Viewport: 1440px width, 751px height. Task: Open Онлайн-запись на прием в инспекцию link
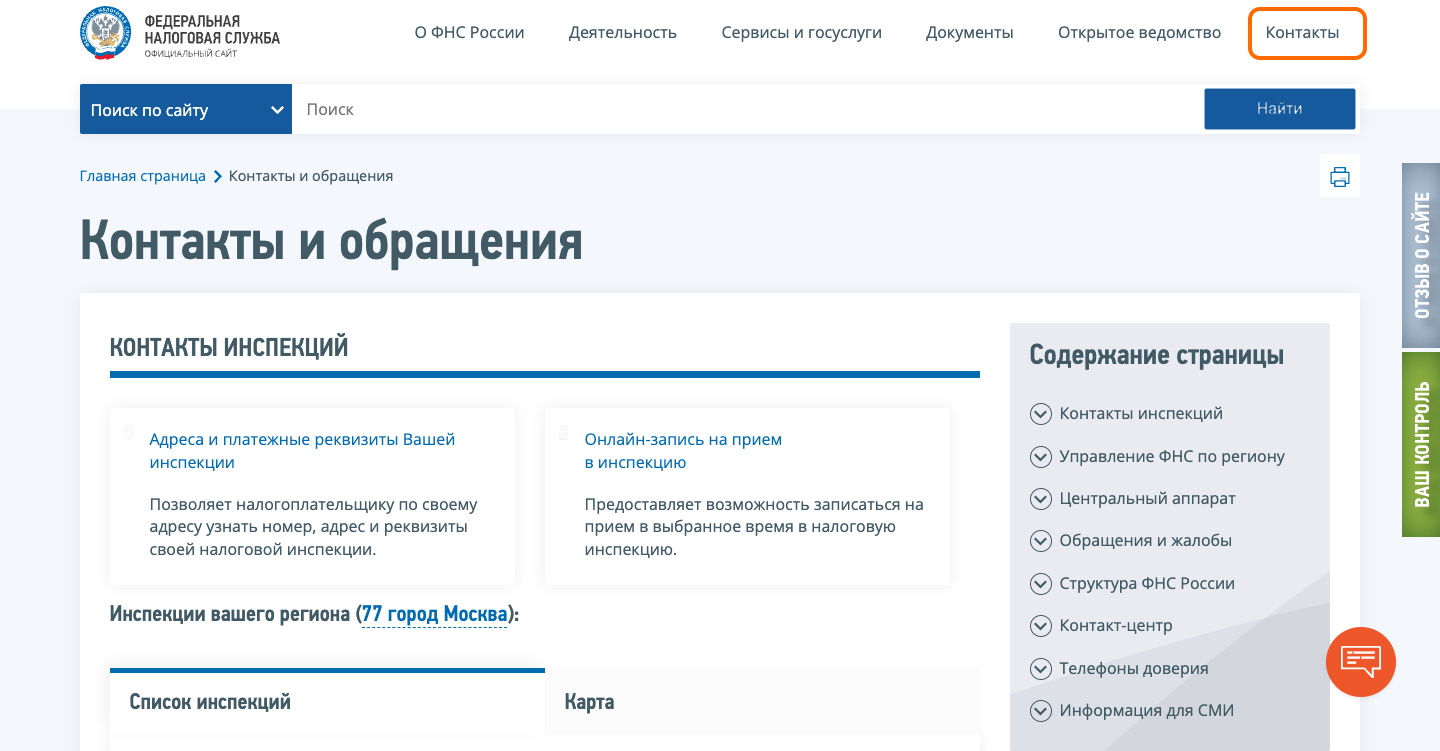683,451
